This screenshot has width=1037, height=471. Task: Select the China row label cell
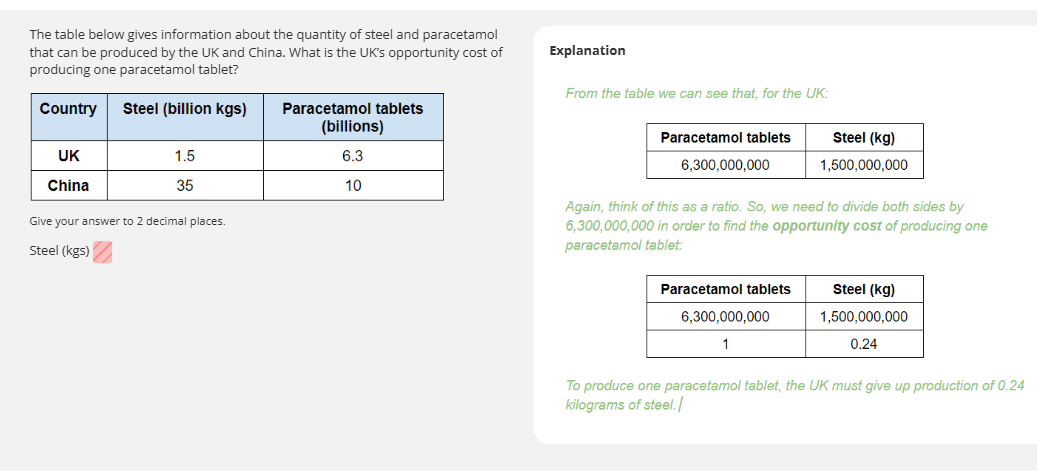click(x=68, y=186)
